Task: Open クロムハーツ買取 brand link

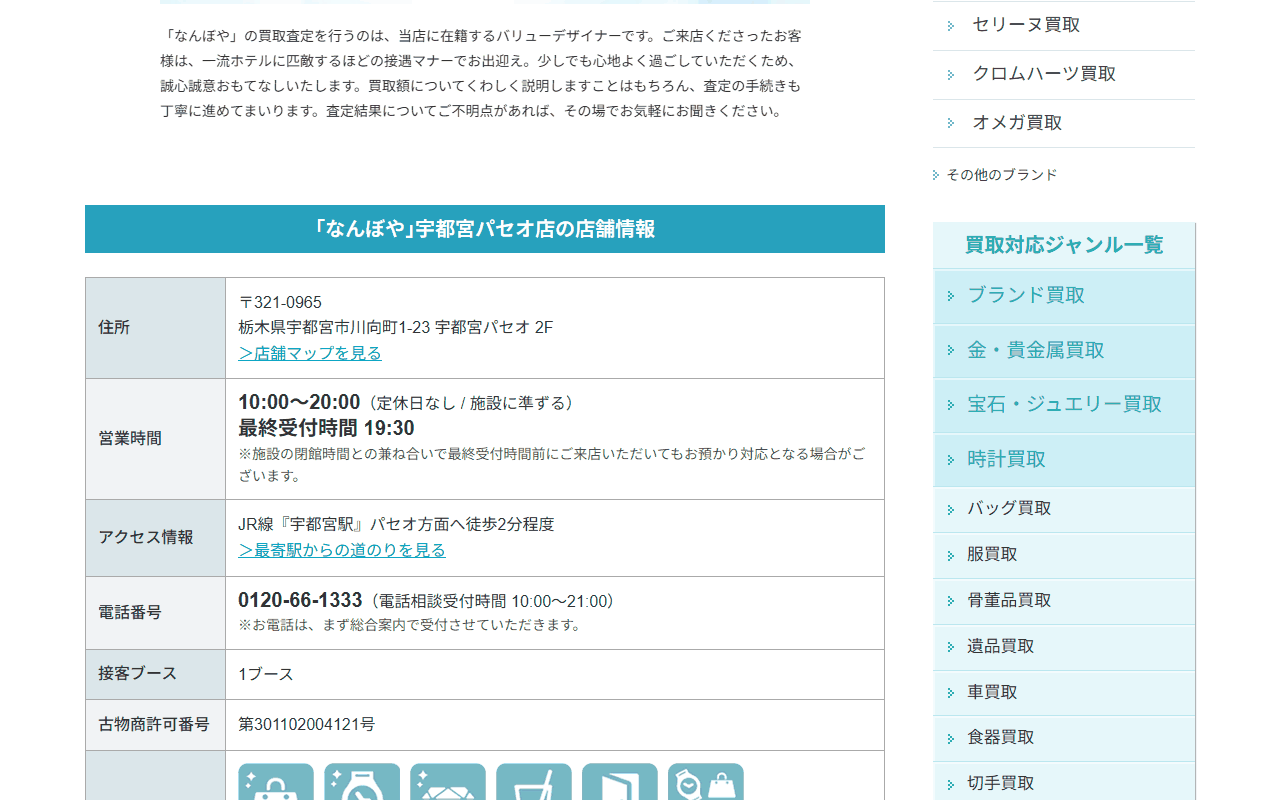Action: [1064, 74]
